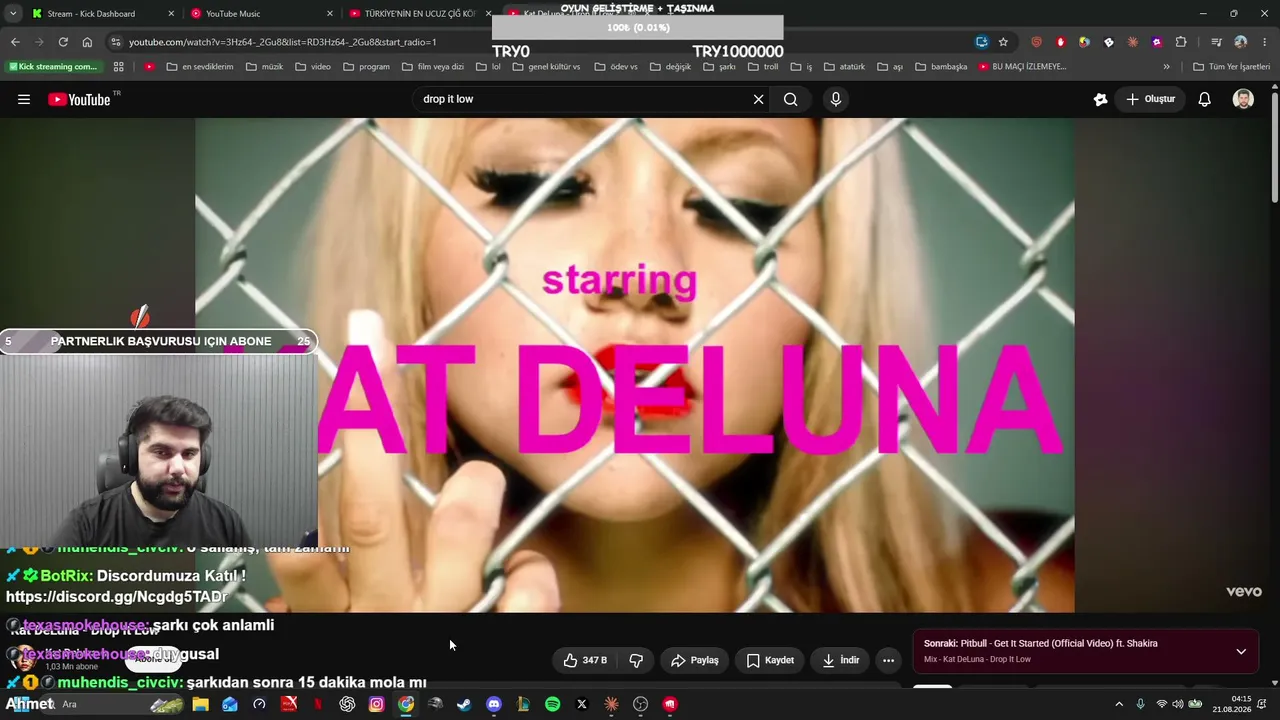Switch to Chrome on the taskbar
The image size is (1280, 720).
(406, 704)
